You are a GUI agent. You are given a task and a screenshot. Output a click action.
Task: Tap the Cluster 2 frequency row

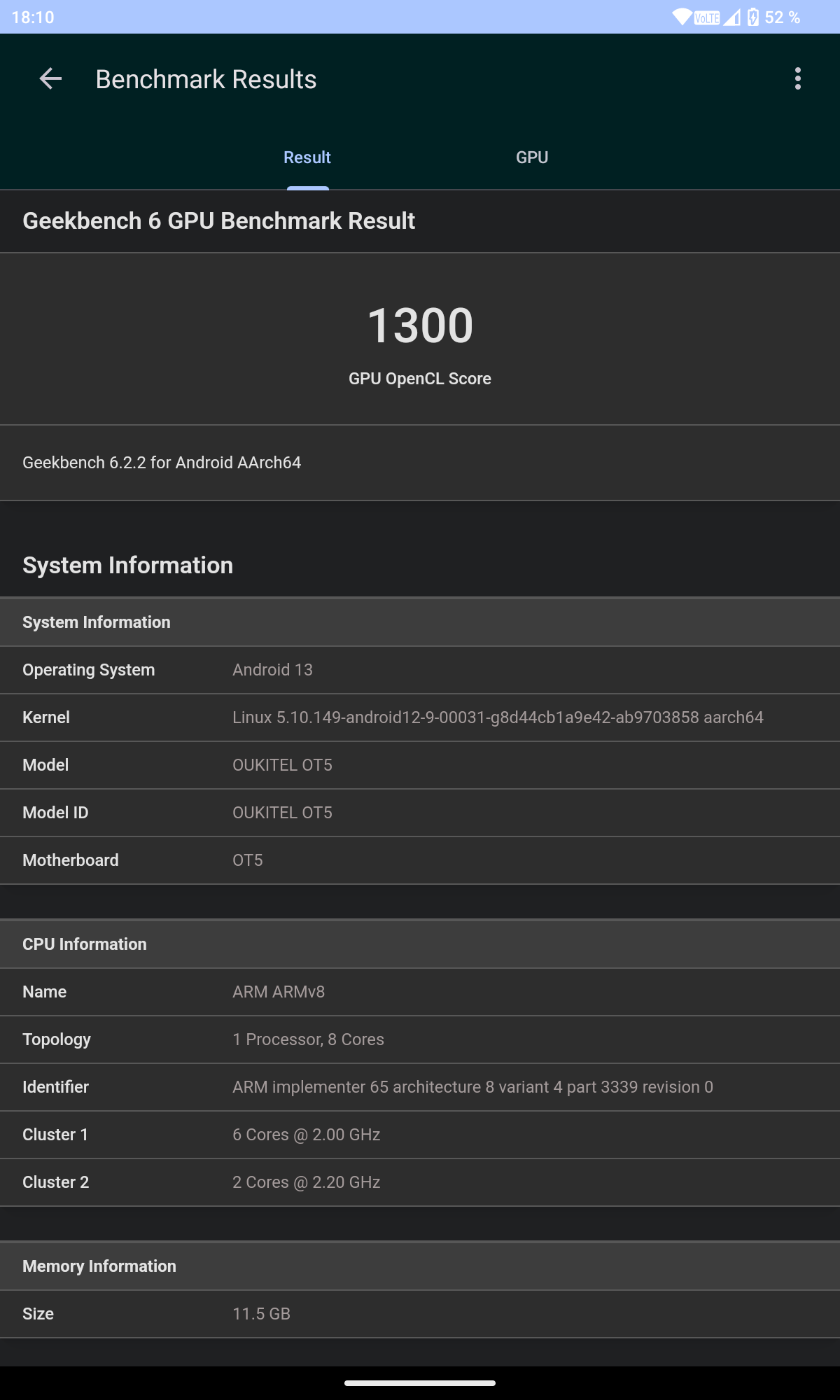coord(420,1182)
